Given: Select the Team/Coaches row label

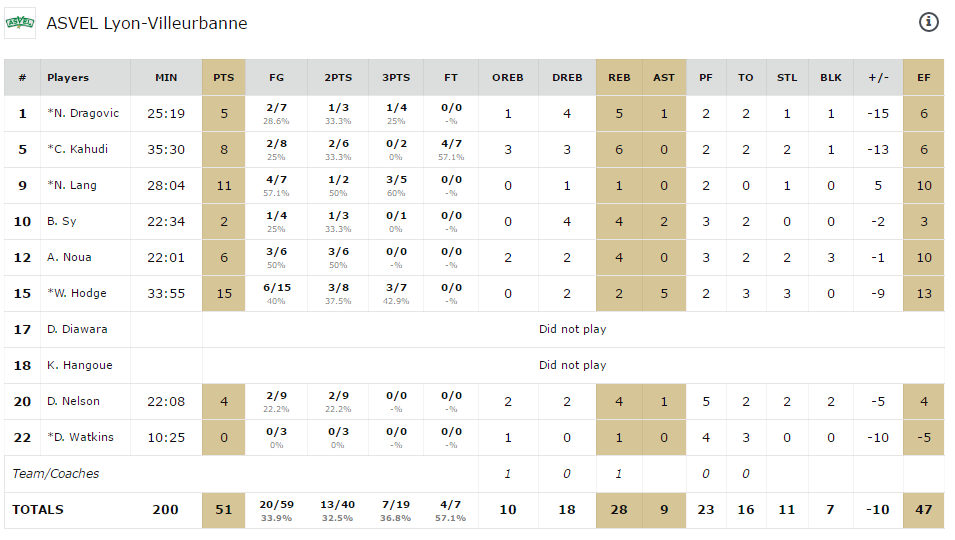Looking at the screenshot, I should click(x=56, y=474).
